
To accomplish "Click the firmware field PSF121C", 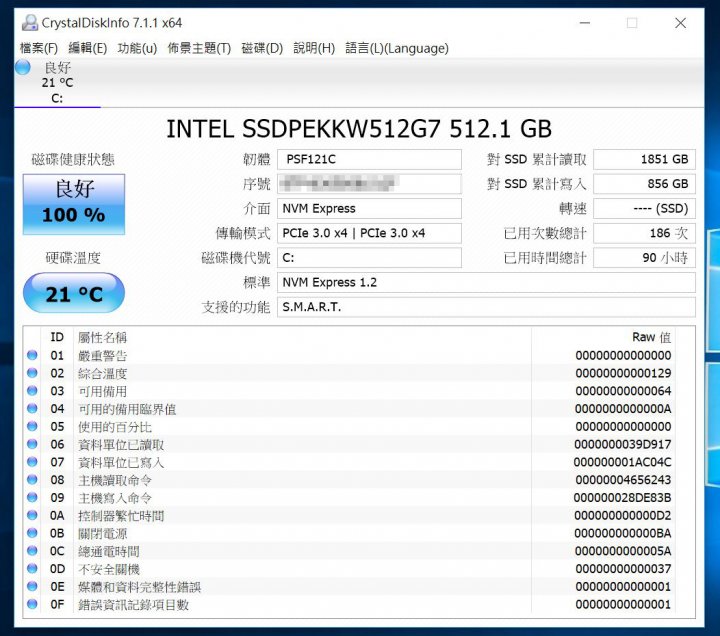I will pos(369,159).
